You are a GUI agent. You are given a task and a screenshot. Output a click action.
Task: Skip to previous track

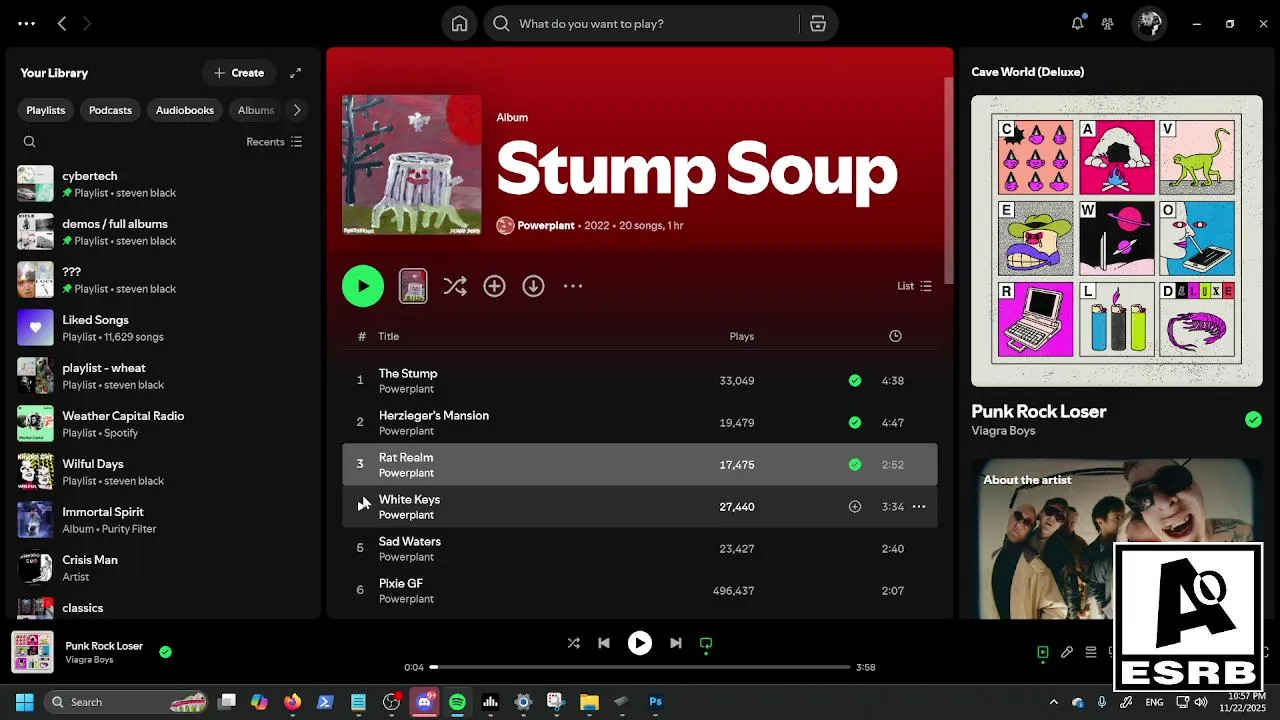point(604,643)
